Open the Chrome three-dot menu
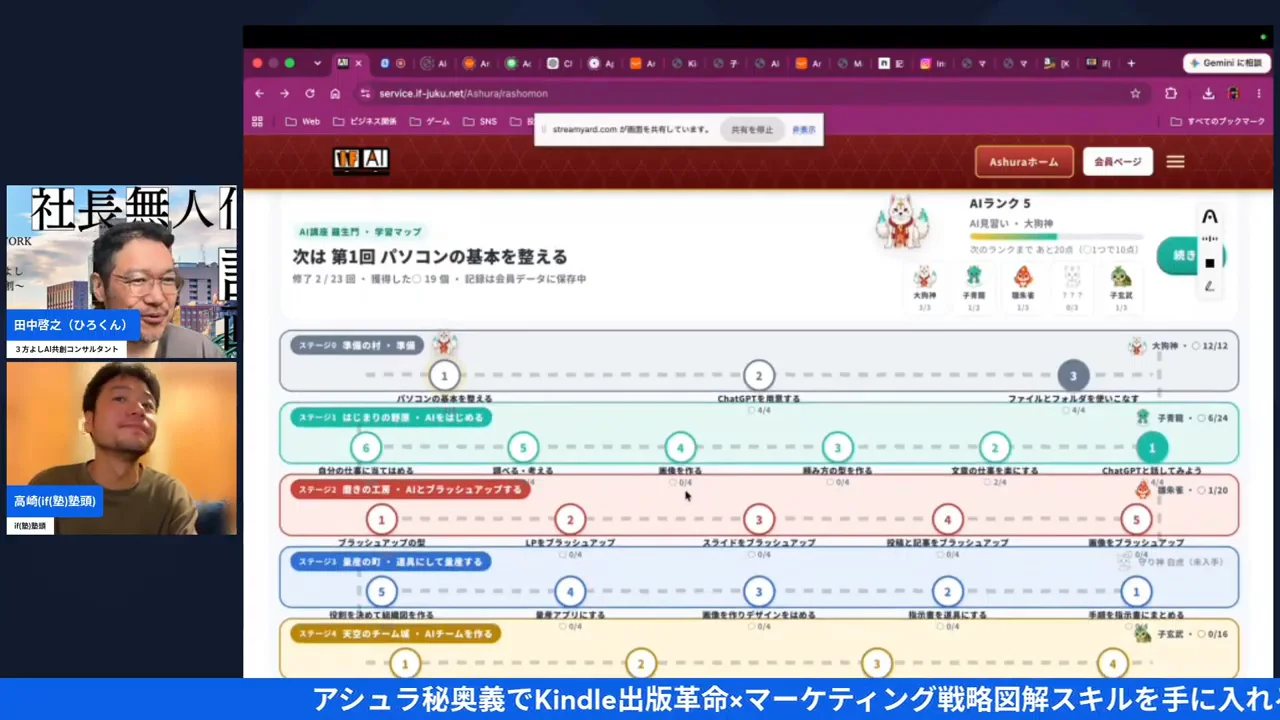1280x720 pixels. tap(1260, 93)
